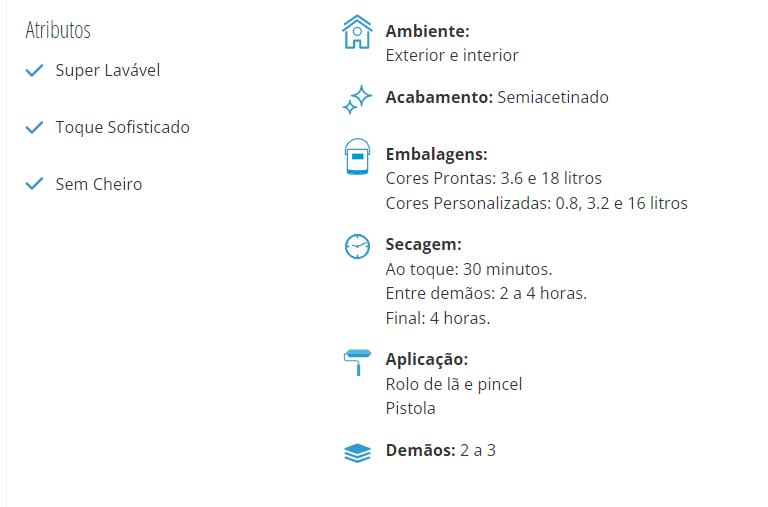Click the Cores Prontas packaging line
The image size is (768, 507).
coord(494,178)
